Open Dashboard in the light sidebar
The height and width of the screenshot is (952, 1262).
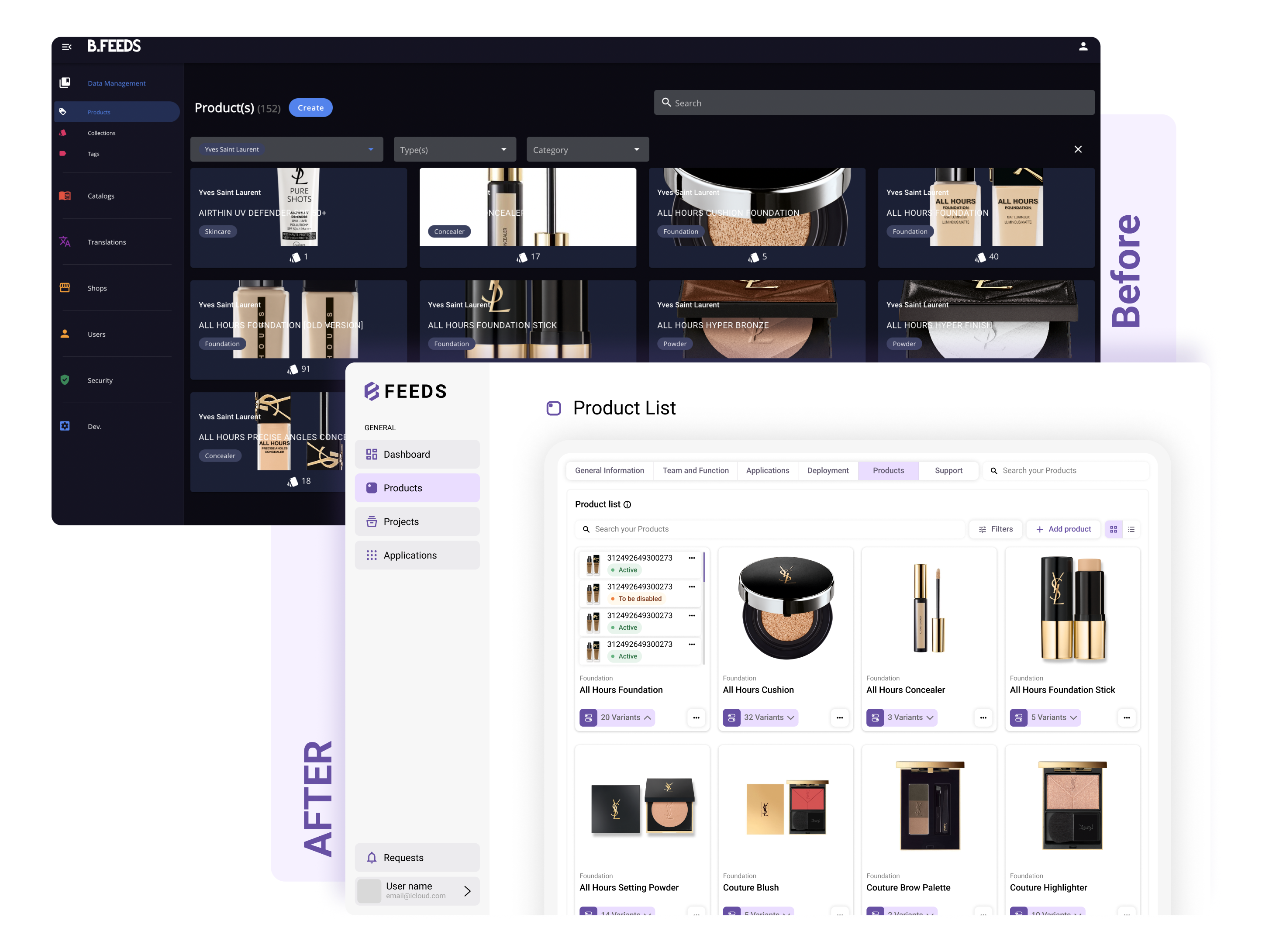point(417,455)
